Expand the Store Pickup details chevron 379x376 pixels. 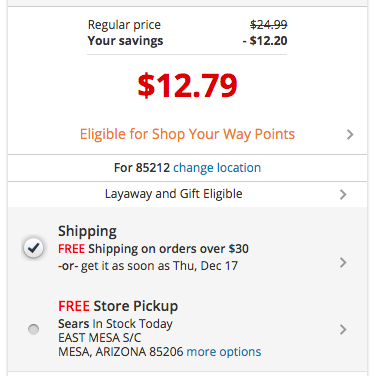pyautogui.click(x=343, y=330)
